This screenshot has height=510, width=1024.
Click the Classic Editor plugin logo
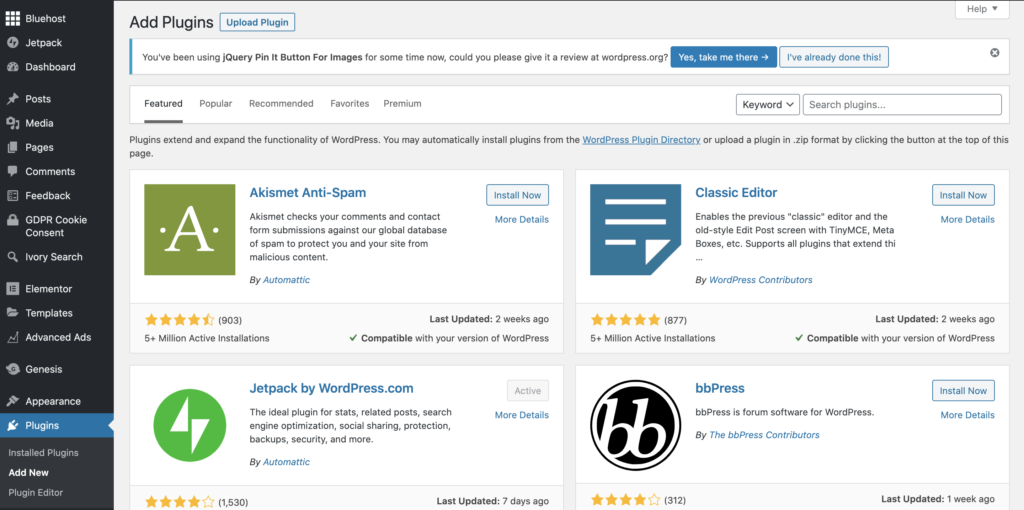(x=635, y=229)
